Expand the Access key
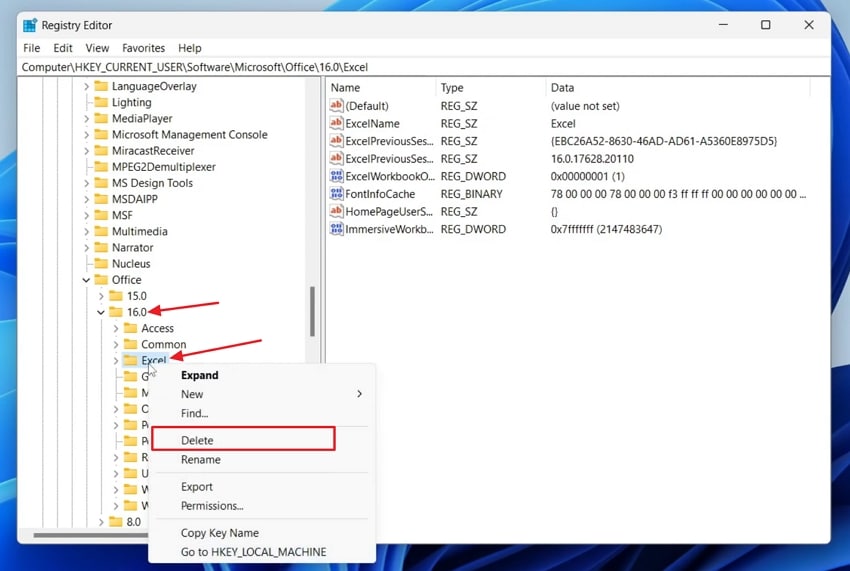Viewport: 850px width, 571px height. (x=116, y=328)
